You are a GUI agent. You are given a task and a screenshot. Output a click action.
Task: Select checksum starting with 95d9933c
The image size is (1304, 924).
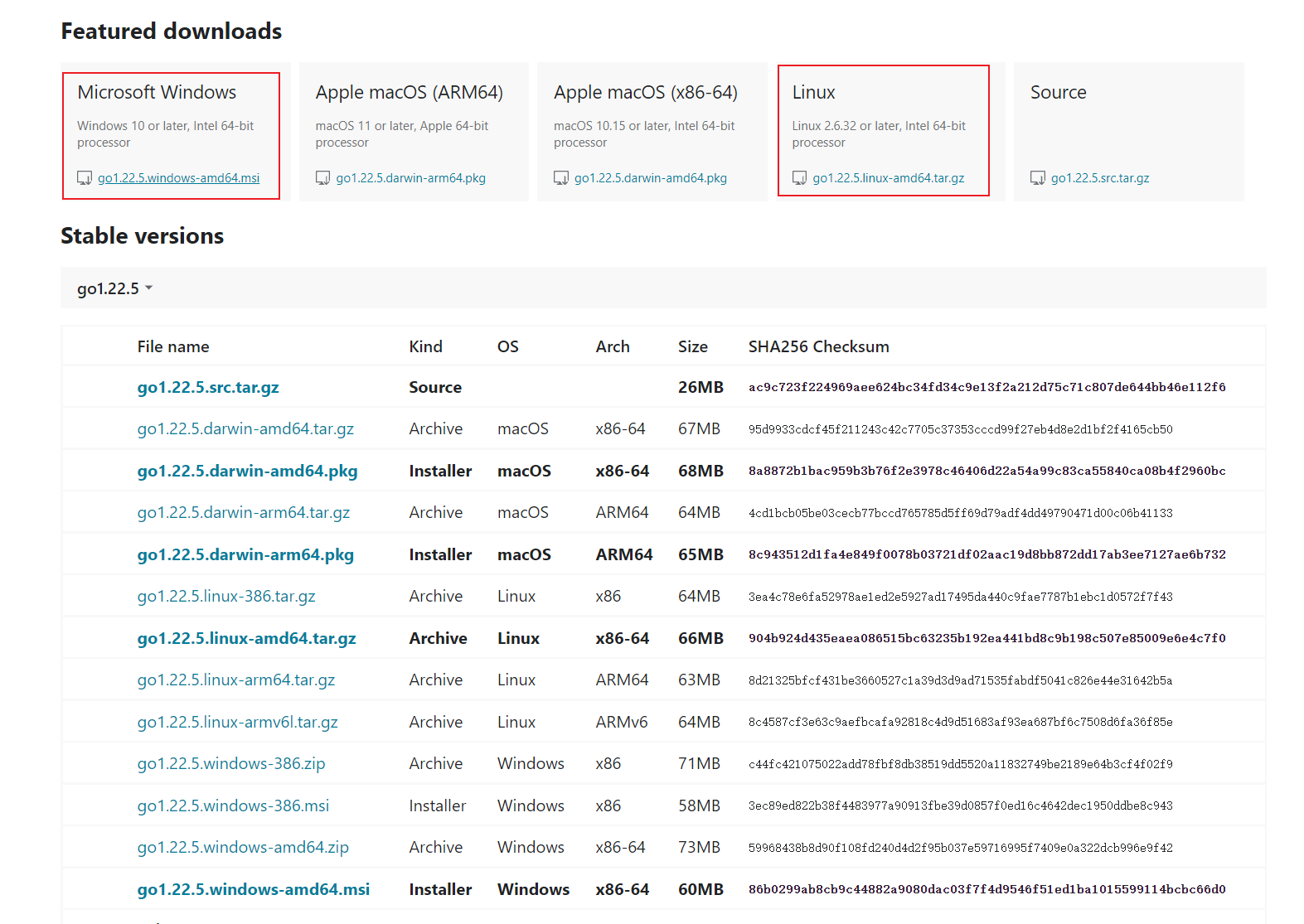tap(961, 429)
